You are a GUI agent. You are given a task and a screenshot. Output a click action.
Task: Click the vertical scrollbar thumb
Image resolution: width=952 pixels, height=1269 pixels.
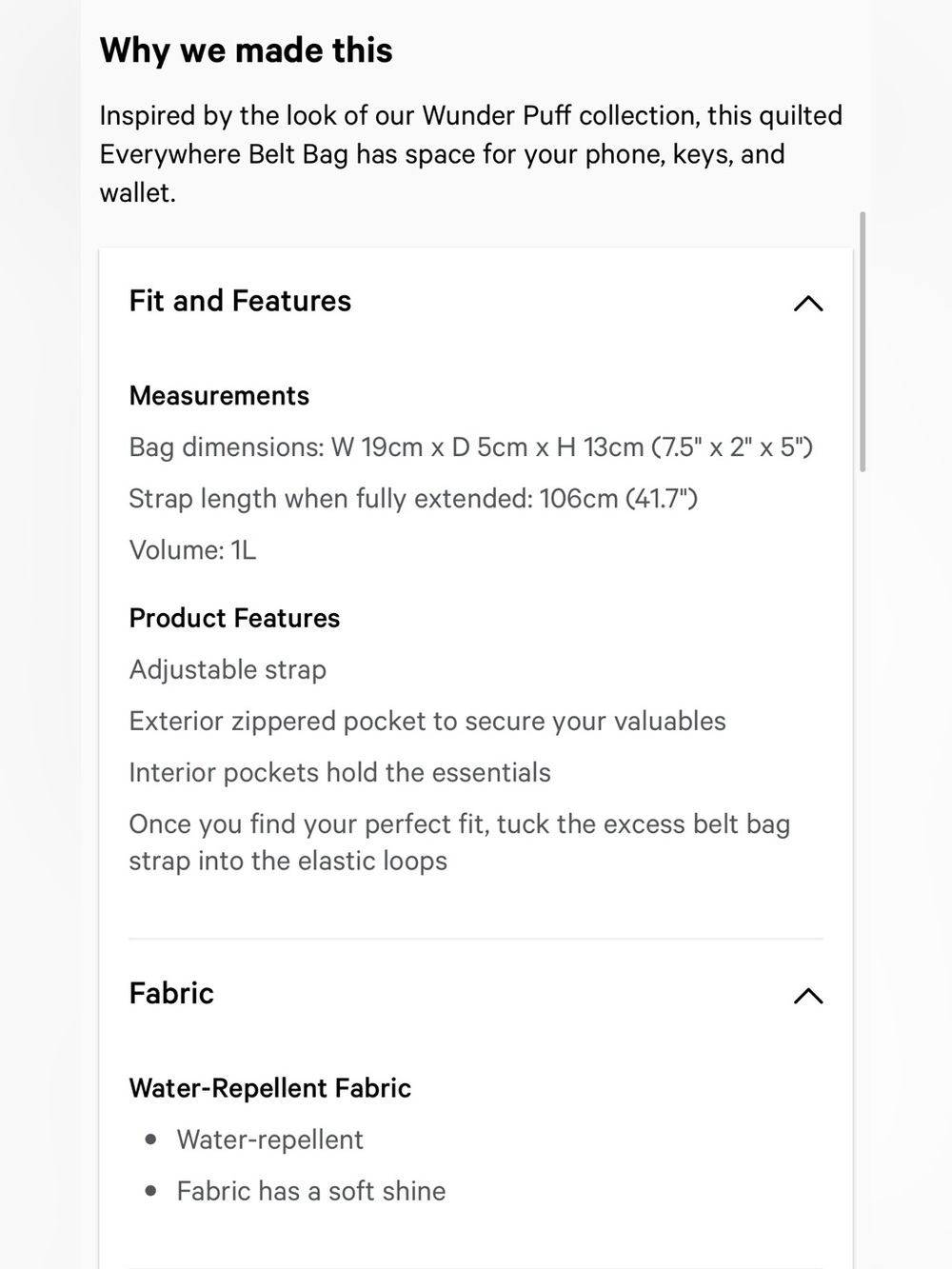click(863, 342)
